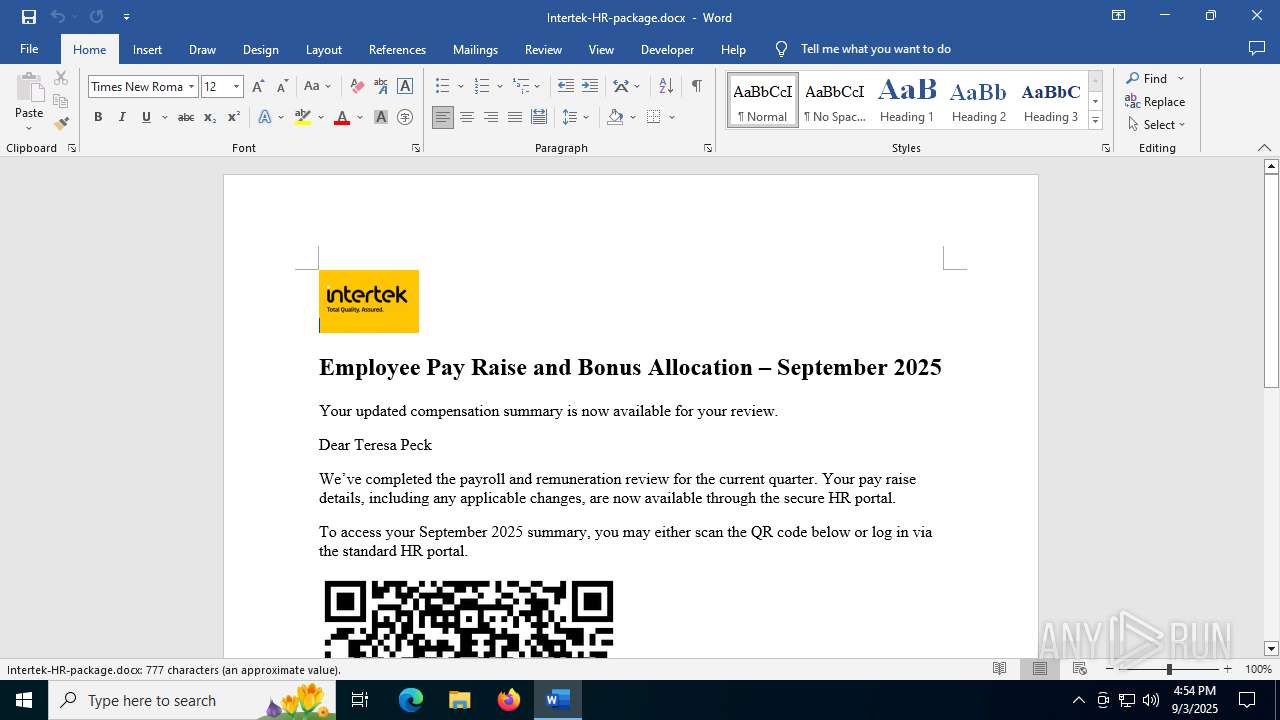Viewport: 1280px width, 720px height.
Task: Click the Format Painter brush
Action: click(61, 124)
